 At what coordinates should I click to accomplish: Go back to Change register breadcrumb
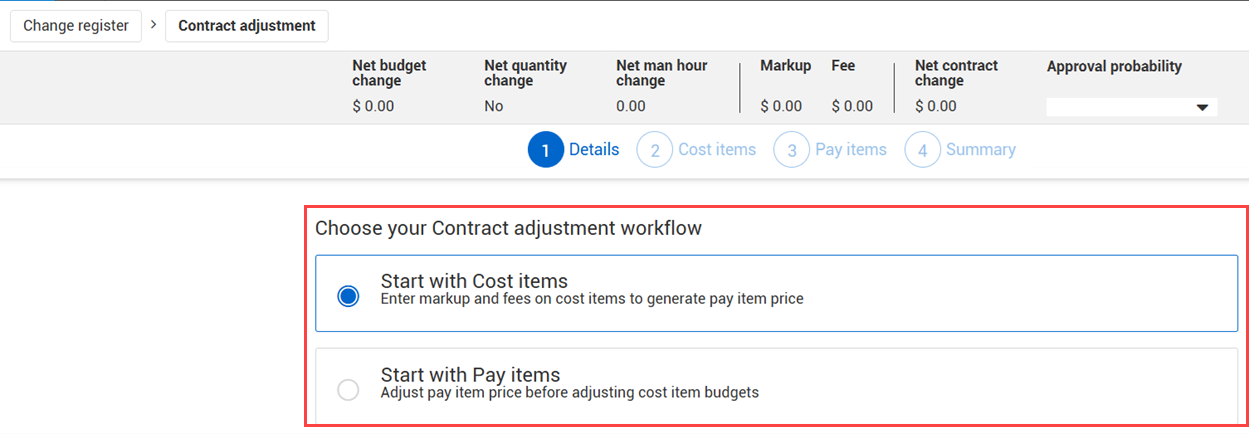pos(76,26)
